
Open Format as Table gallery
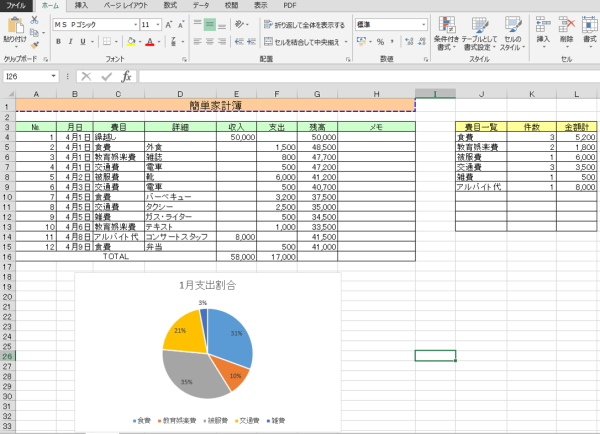tap(479, 34)
